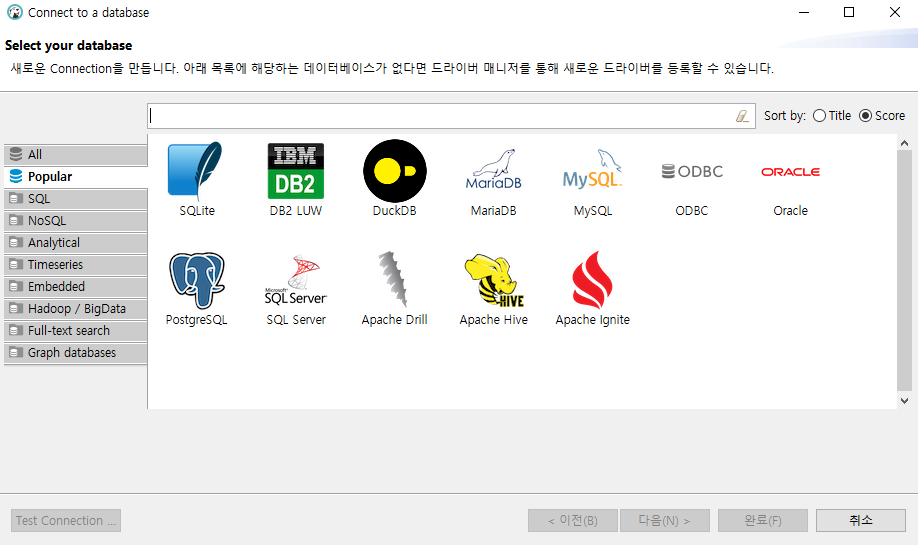
Task: Choose the MySQL dolphin icon
Action: (592, 170)
